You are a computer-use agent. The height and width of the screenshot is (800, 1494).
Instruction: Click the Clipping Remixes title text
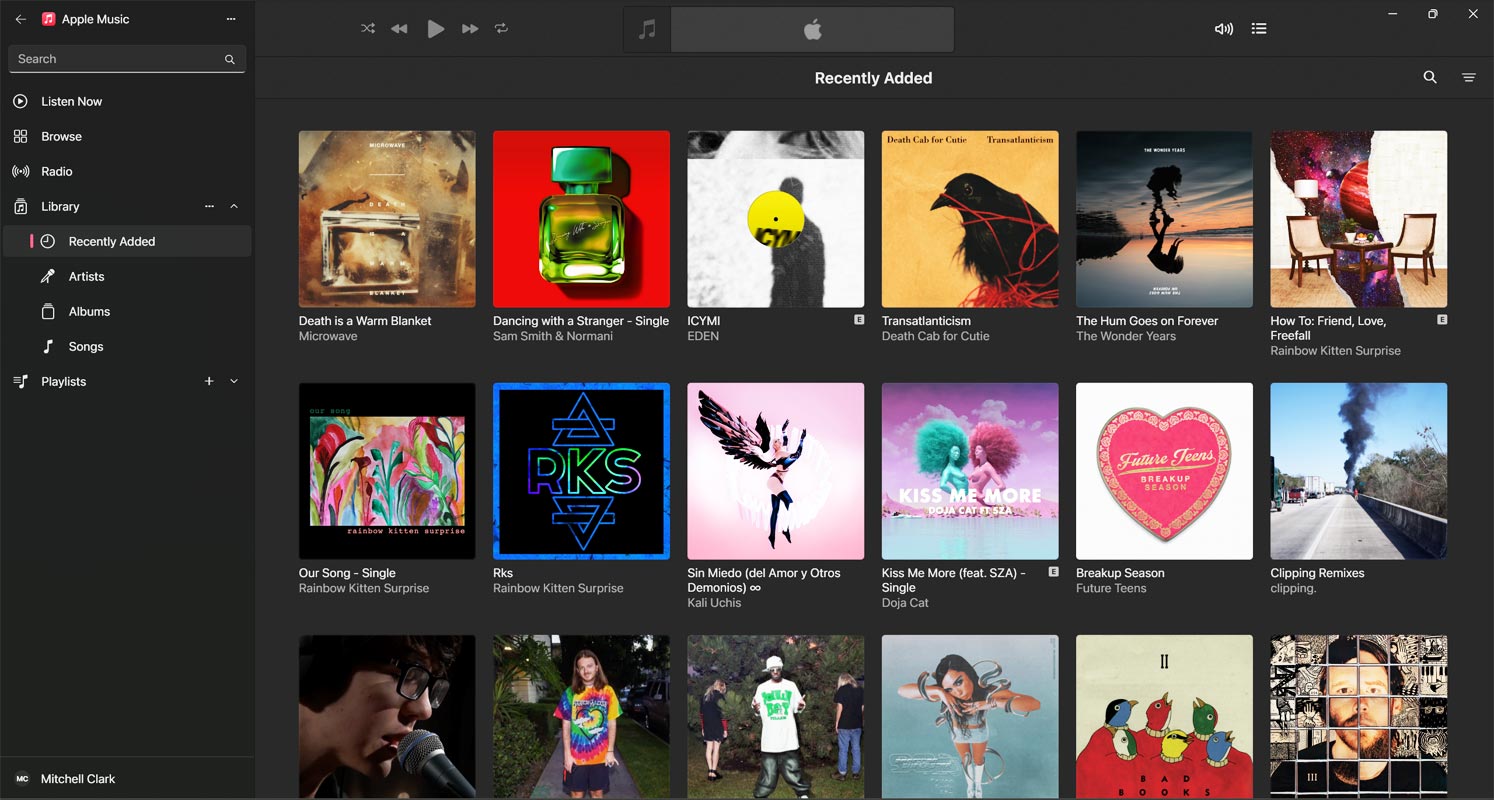pos(1317,573)
